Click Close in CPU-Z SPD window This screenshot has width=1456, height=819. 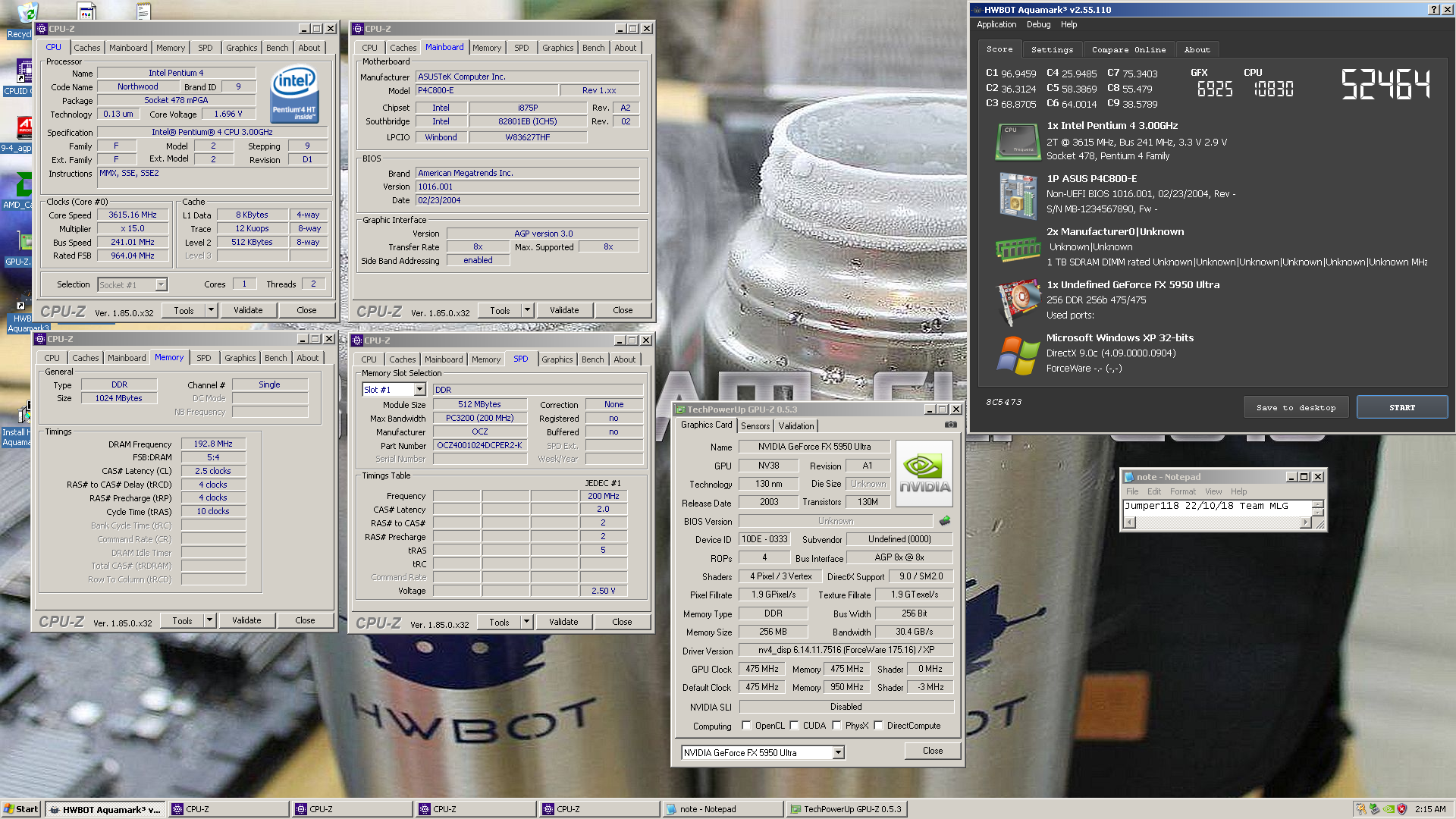pos(622,622)
